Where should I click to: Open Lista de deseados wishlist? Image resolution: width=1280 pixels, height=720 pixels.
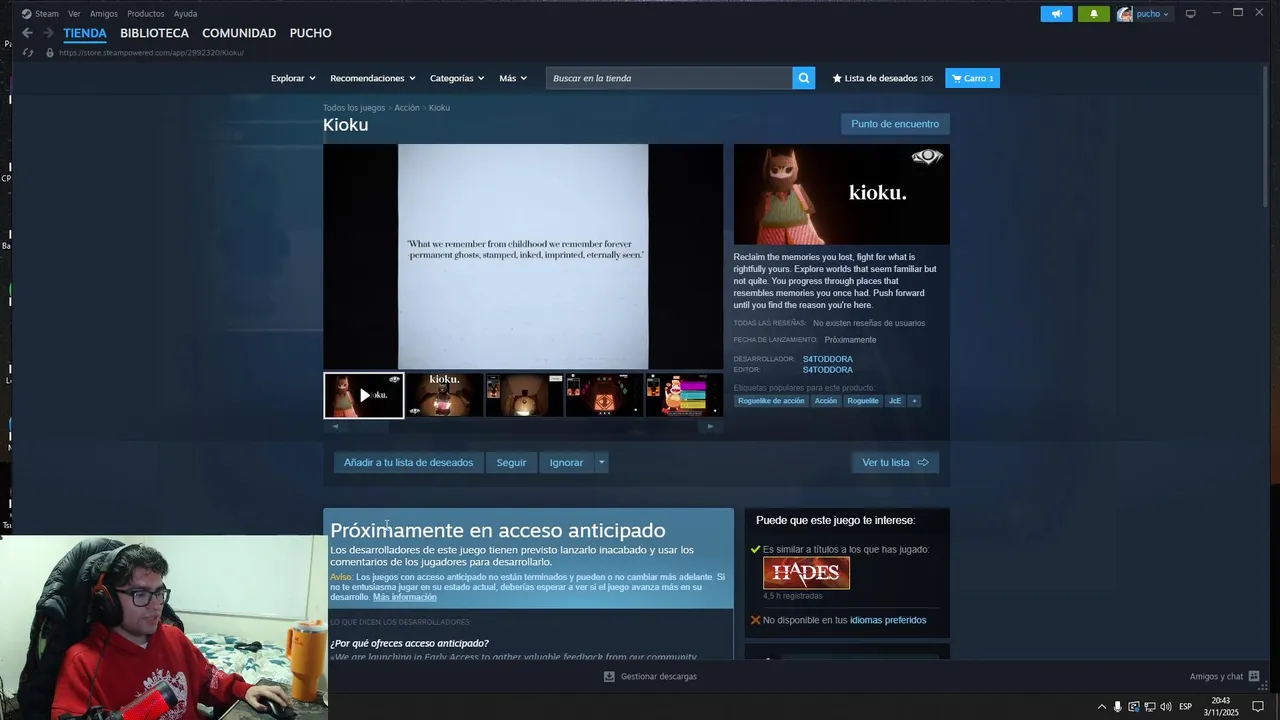pyautogui.click(x=882, y=78)
